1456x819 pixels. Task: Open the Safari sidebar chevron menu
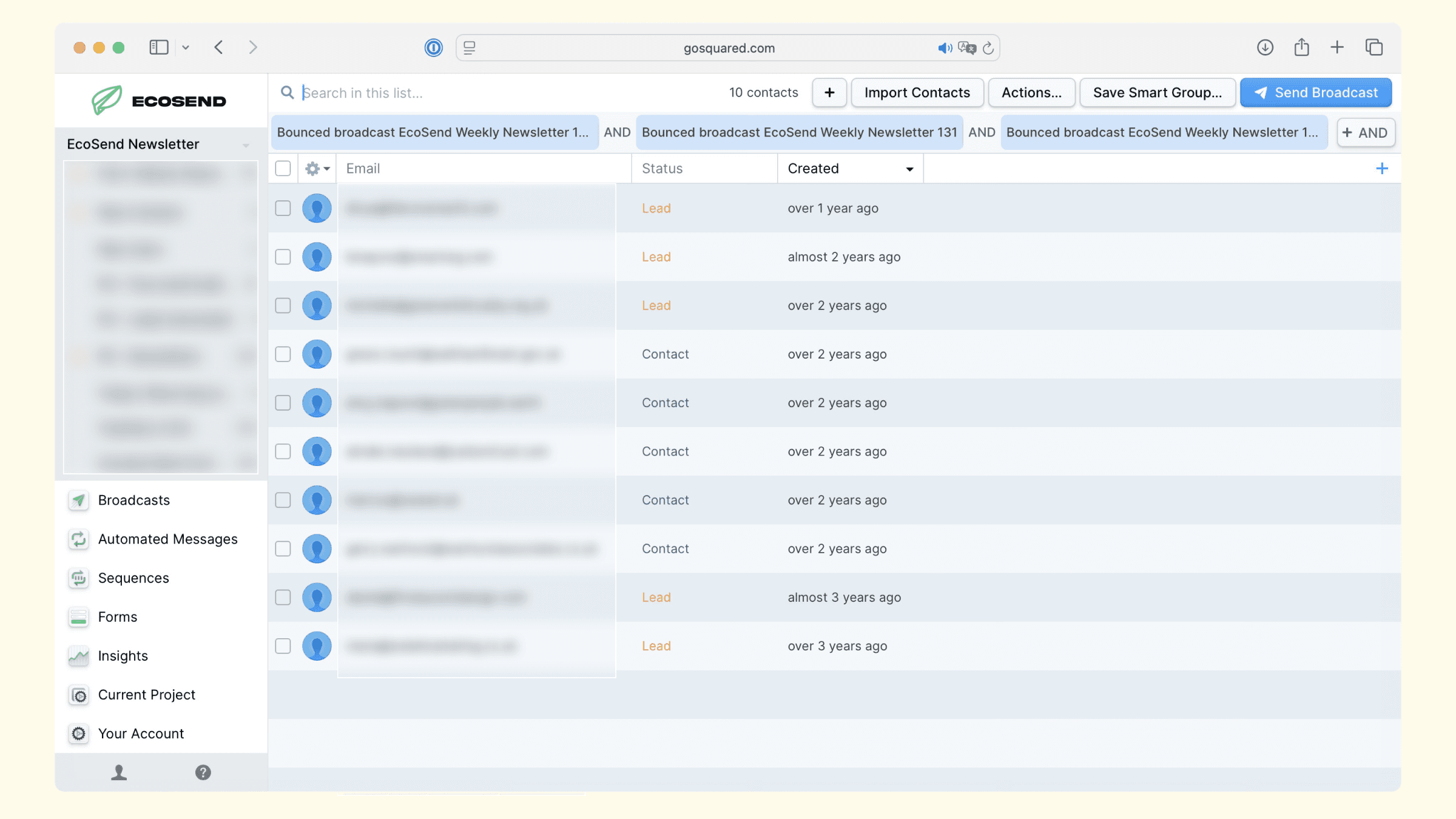pos(186,47)
